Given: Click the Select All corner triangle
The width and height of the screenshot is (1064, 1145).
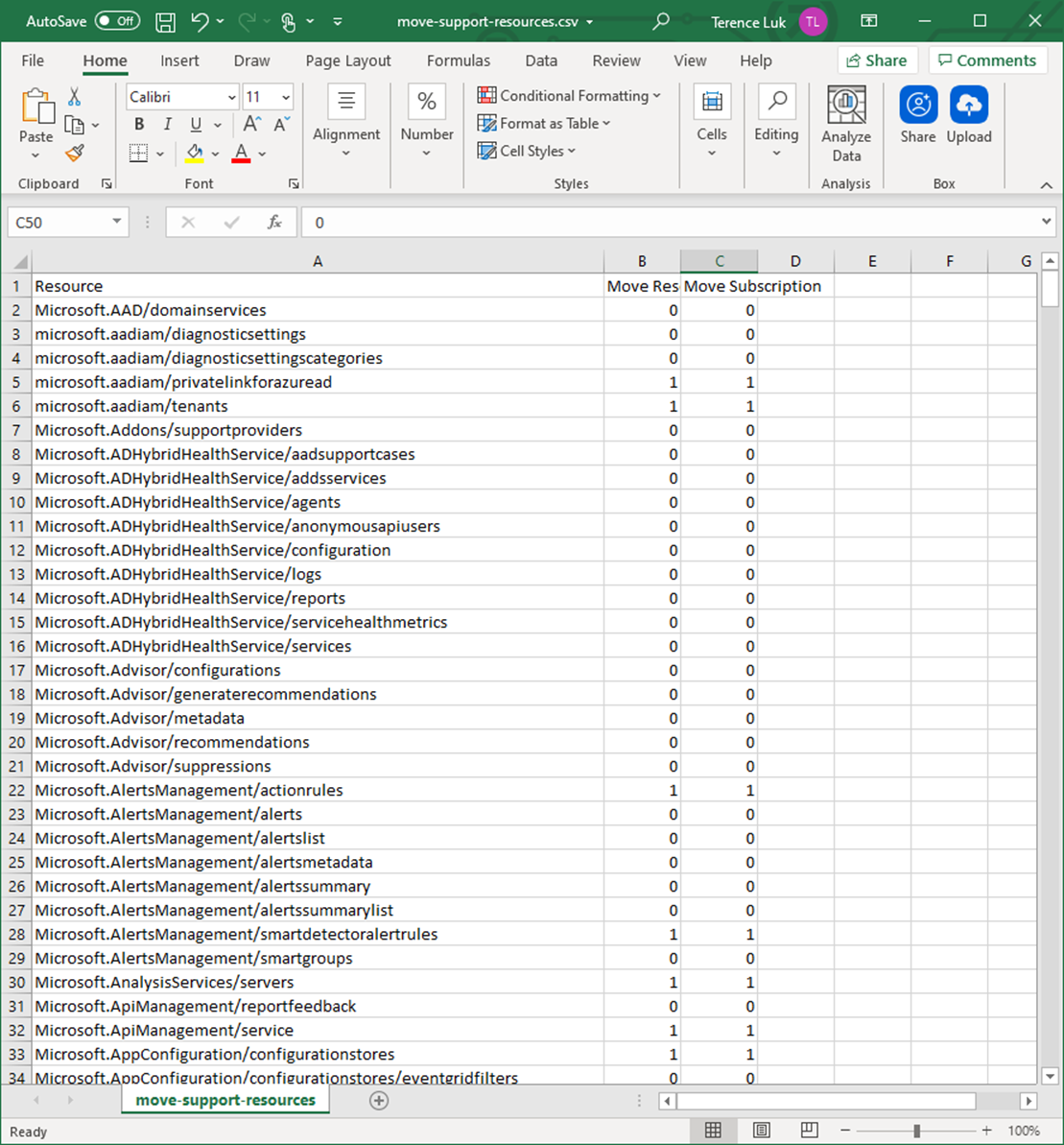Looking at the screenshot, I should point(20,261).
